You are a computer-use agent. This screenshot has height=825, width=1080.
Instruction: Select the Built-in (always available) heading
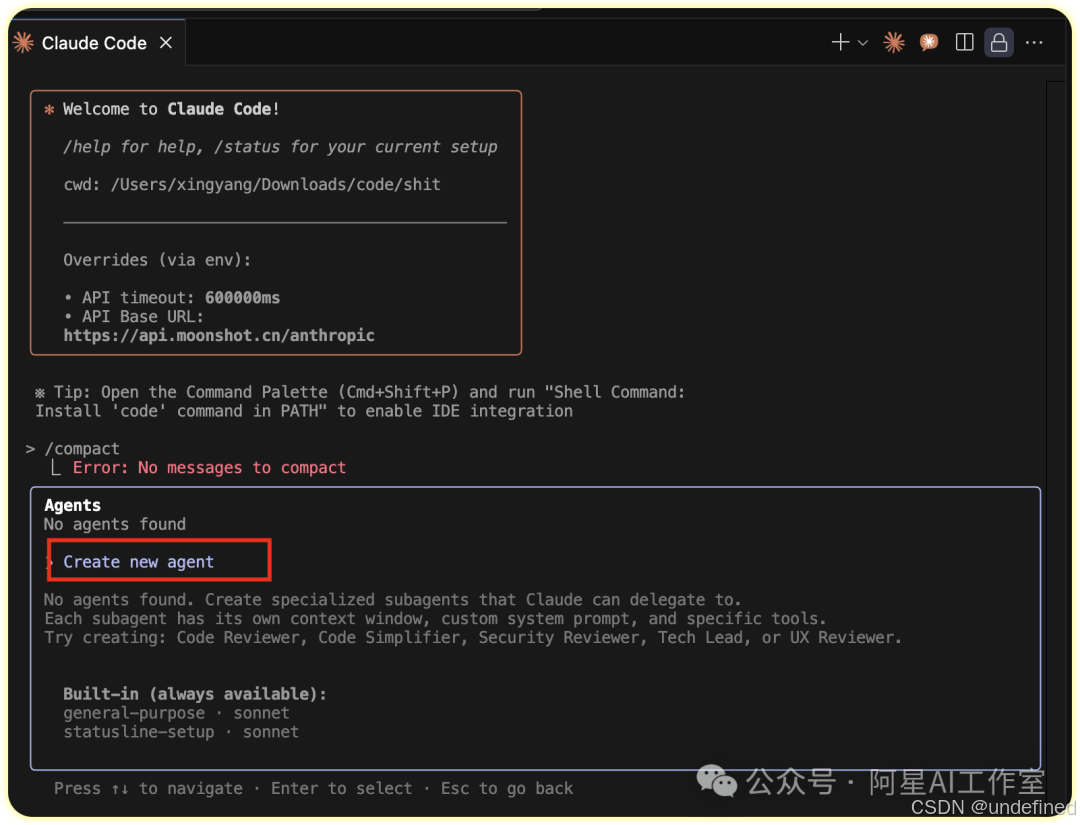[x=195, y=693]
